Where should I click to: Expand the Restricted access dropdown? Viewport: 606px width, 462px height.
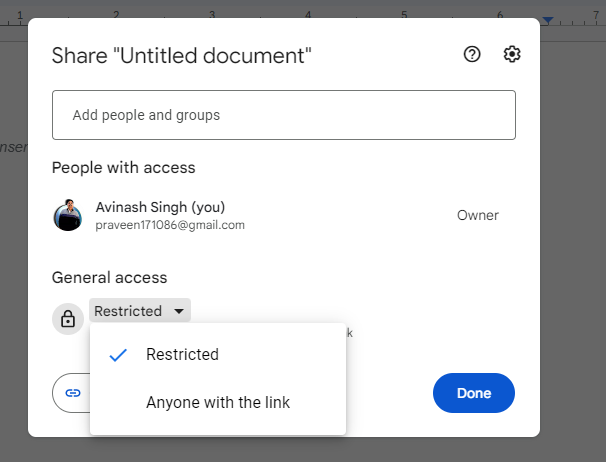140,310
